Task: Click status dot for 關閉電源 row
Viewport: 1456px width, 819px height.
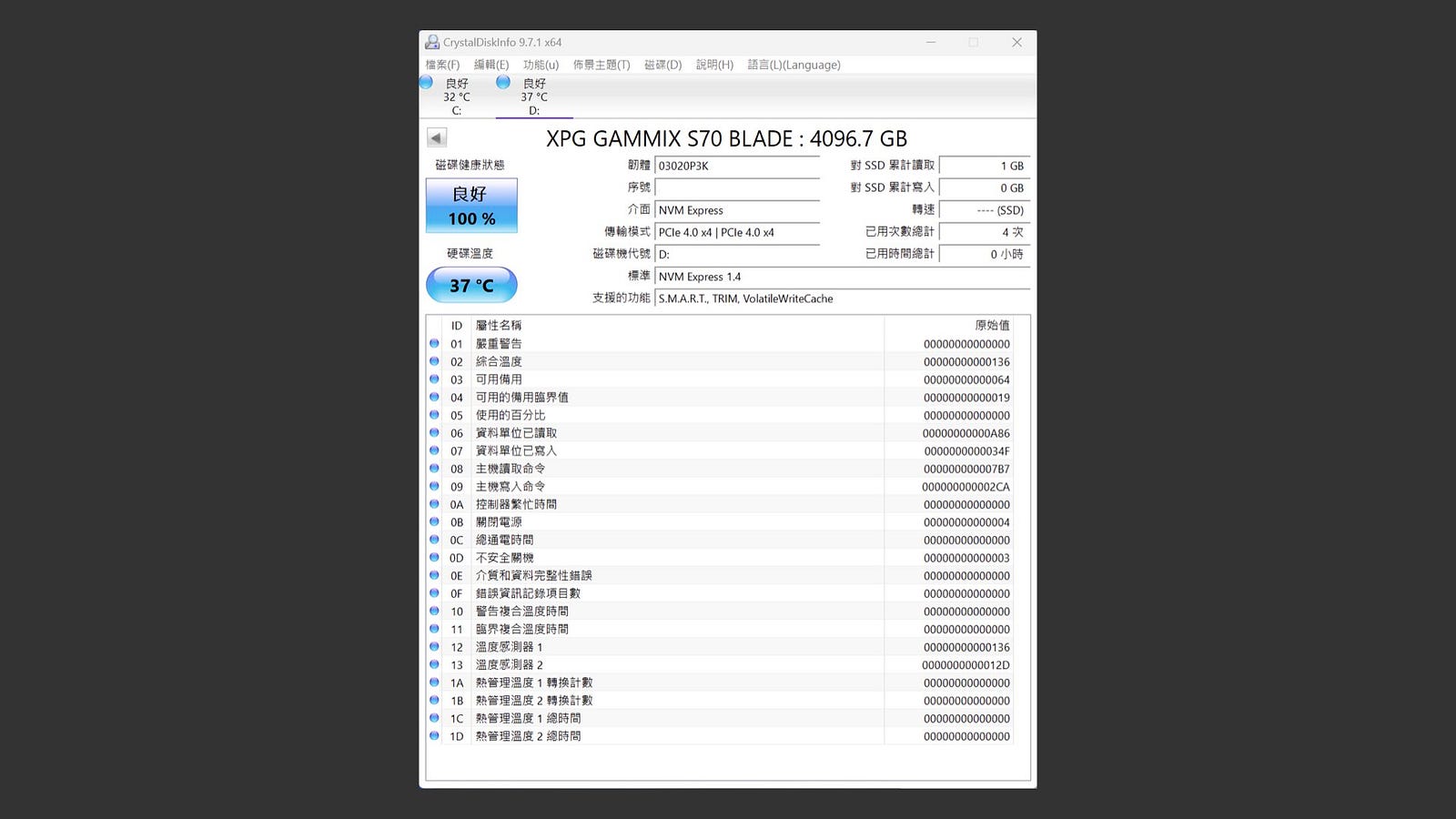Action: click(x=434, y=522)
